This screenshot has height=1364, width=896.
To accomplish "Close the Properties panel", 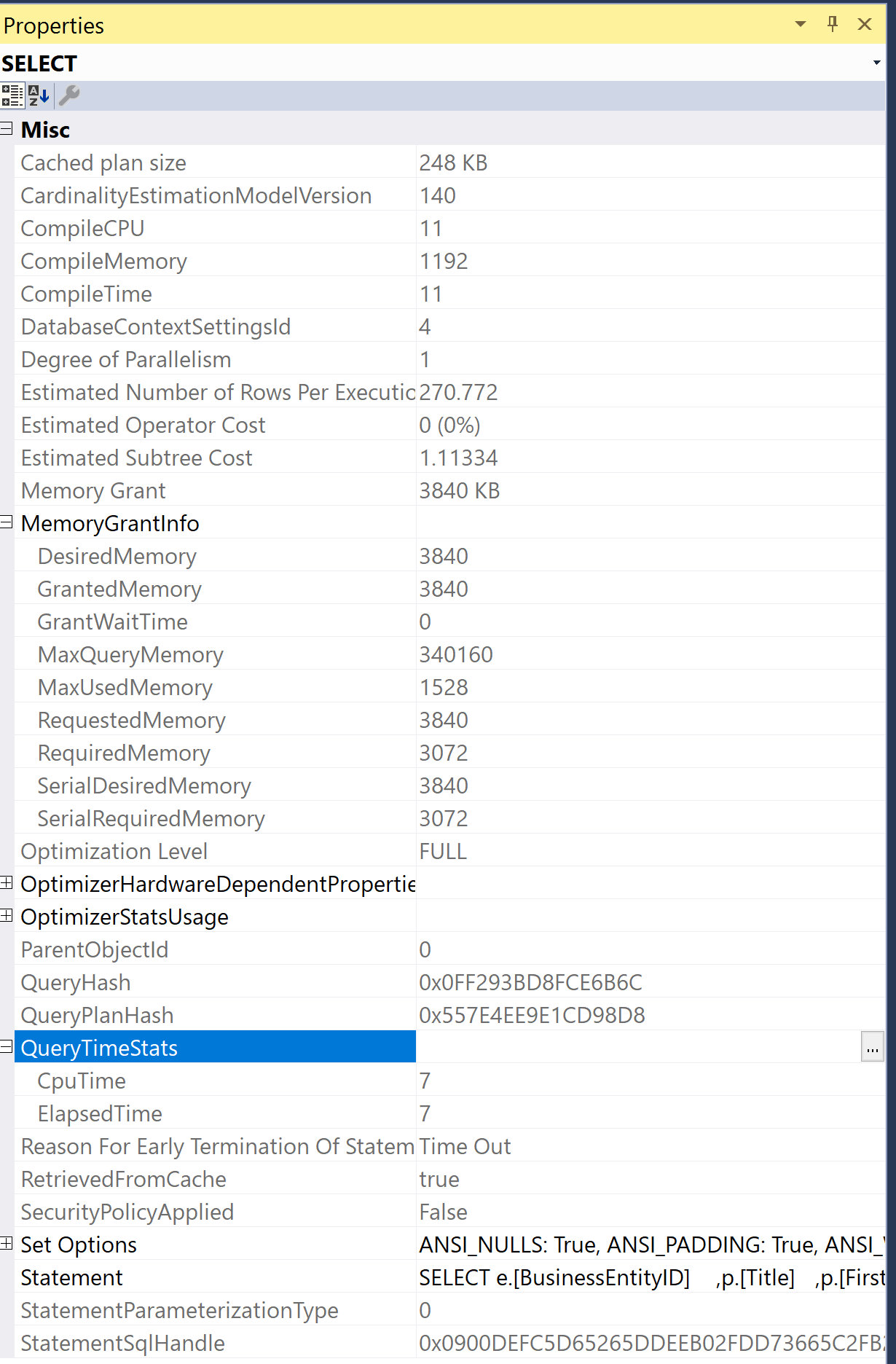I will [x=865, y=24].
